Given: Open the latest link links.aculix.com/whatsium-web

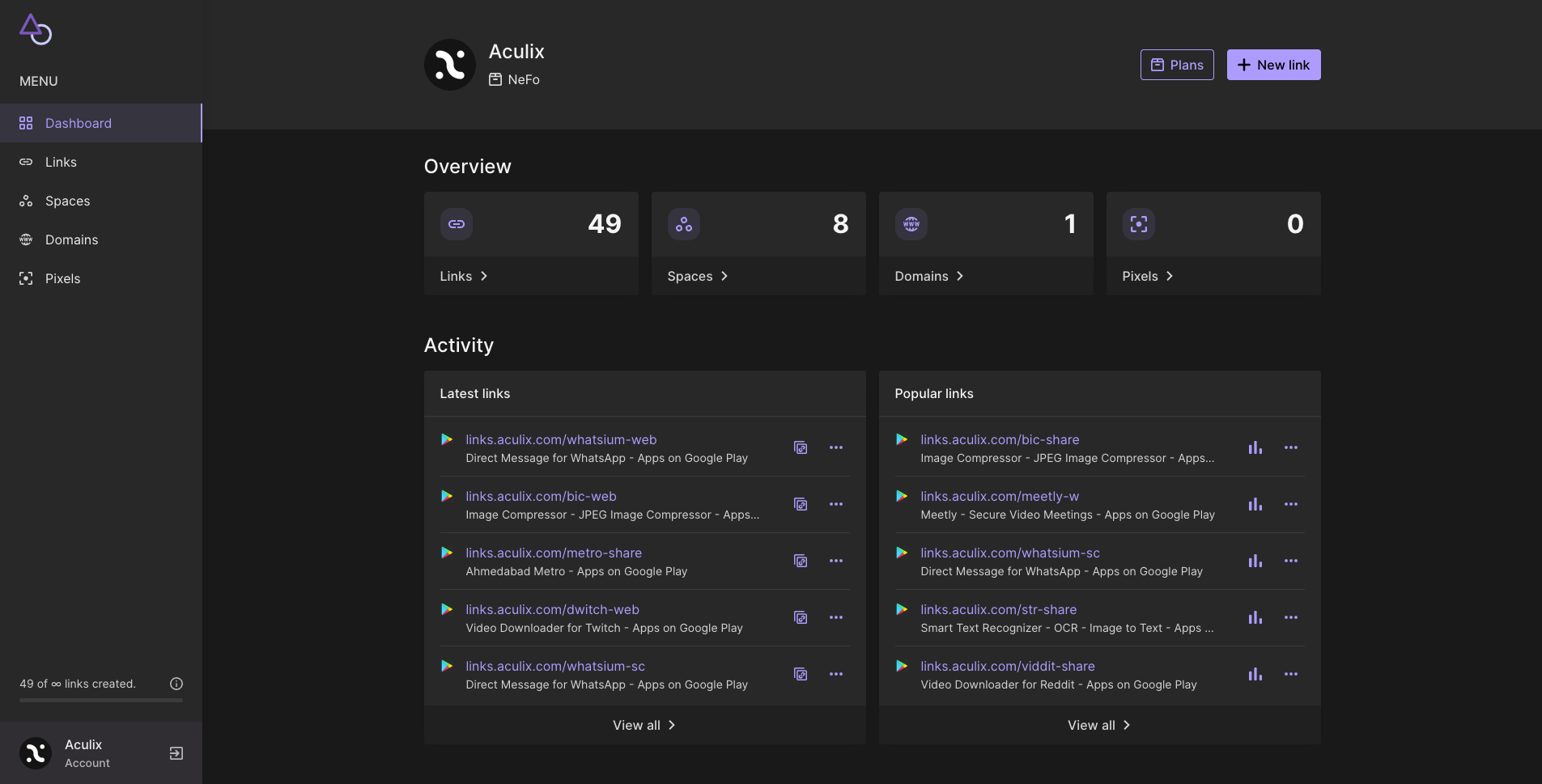Looking at the screenshot, I should (x=561, y=439).
